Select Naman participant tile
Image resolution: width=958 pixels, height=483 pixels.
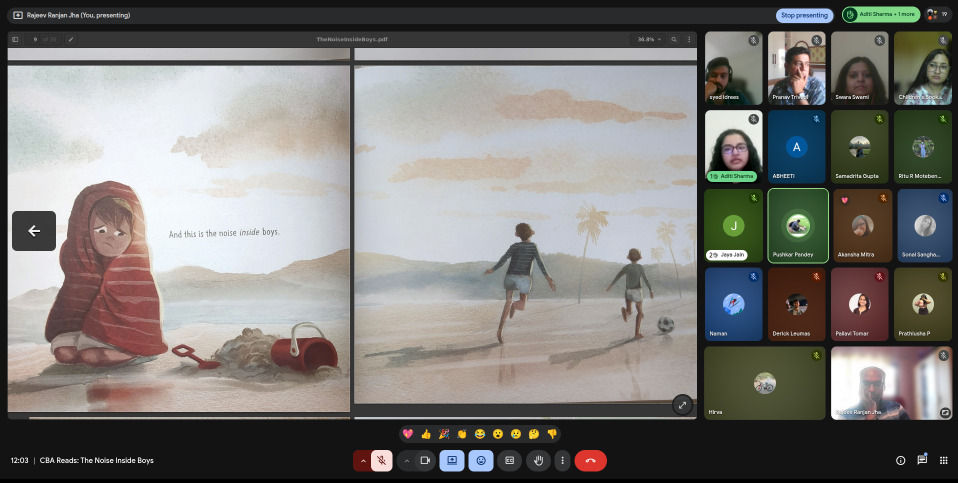coord(734,304)
